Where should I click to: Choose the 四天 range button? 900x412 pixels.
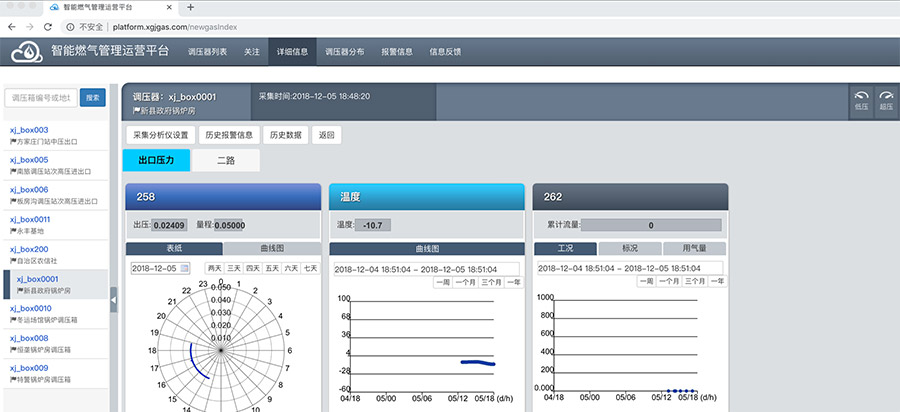pos(253,268)
